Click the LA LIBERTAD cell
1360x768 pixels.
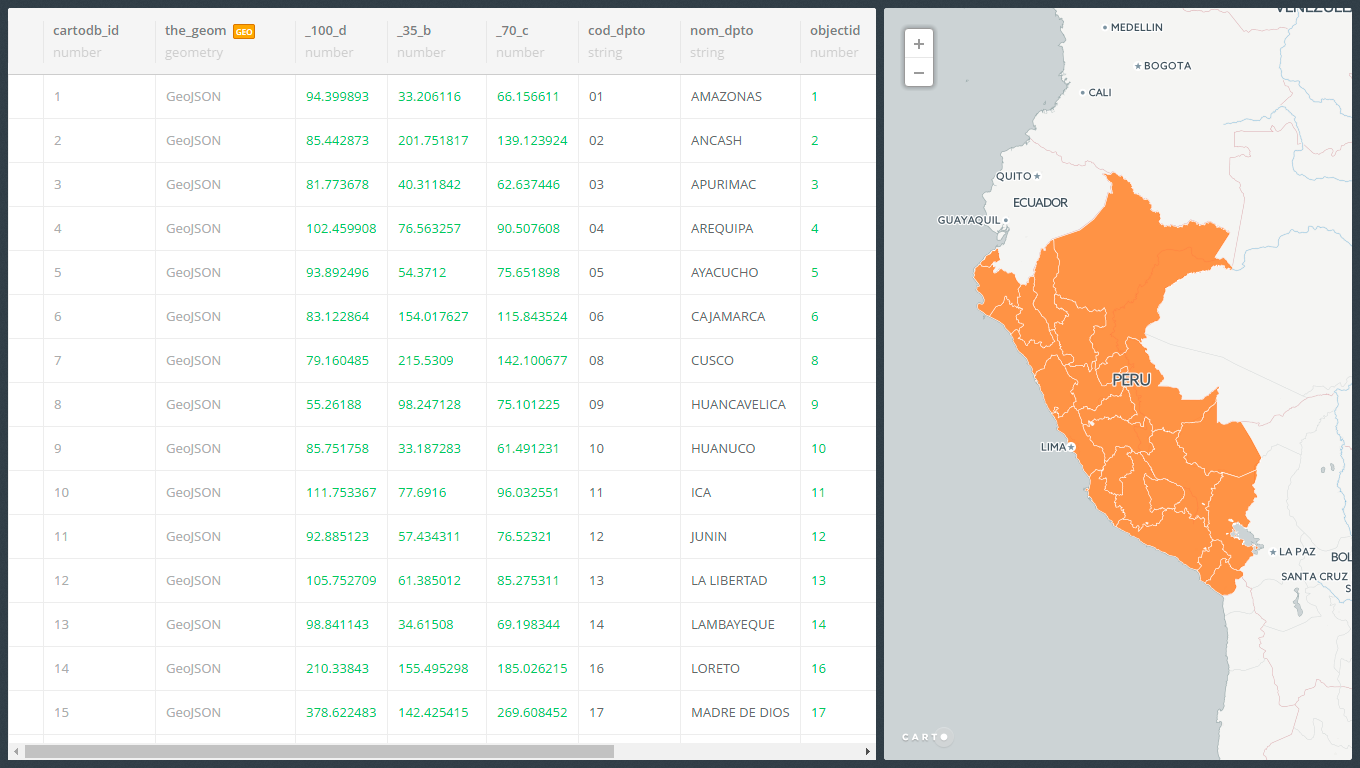coord(729,581)
